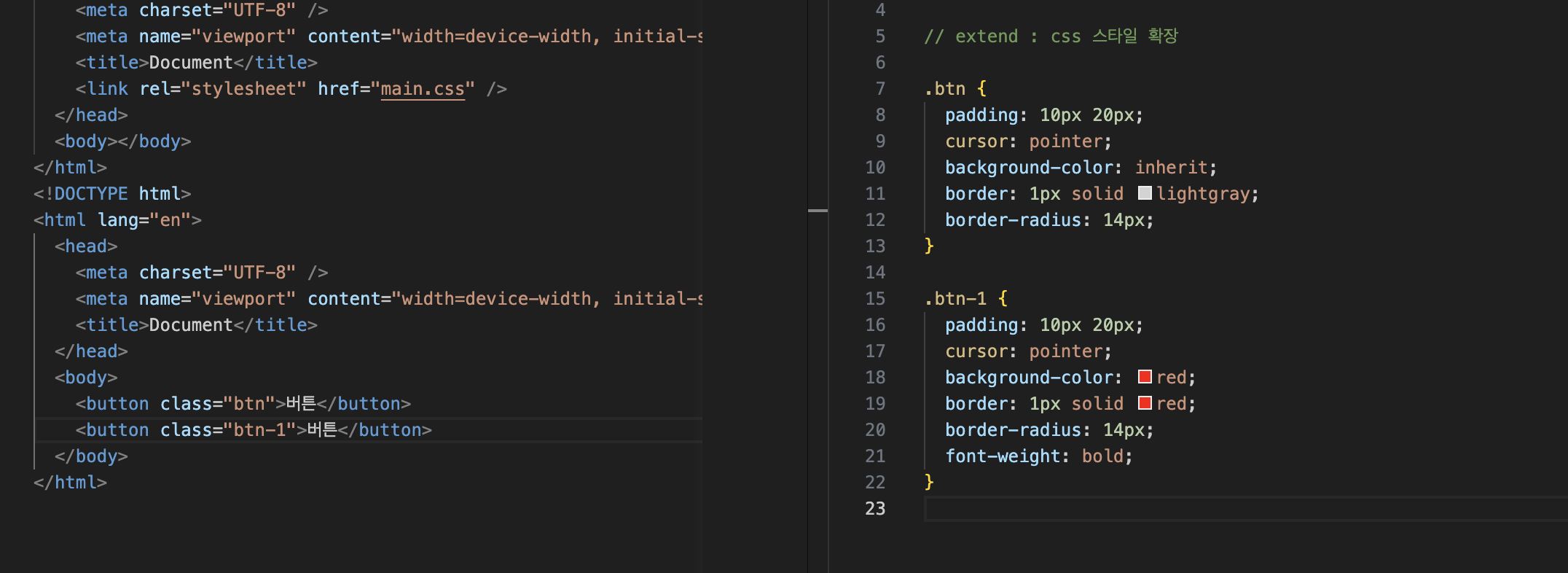Place cursor in empty line 23
Screen dimensions: 1568x573
point(1246,509)
